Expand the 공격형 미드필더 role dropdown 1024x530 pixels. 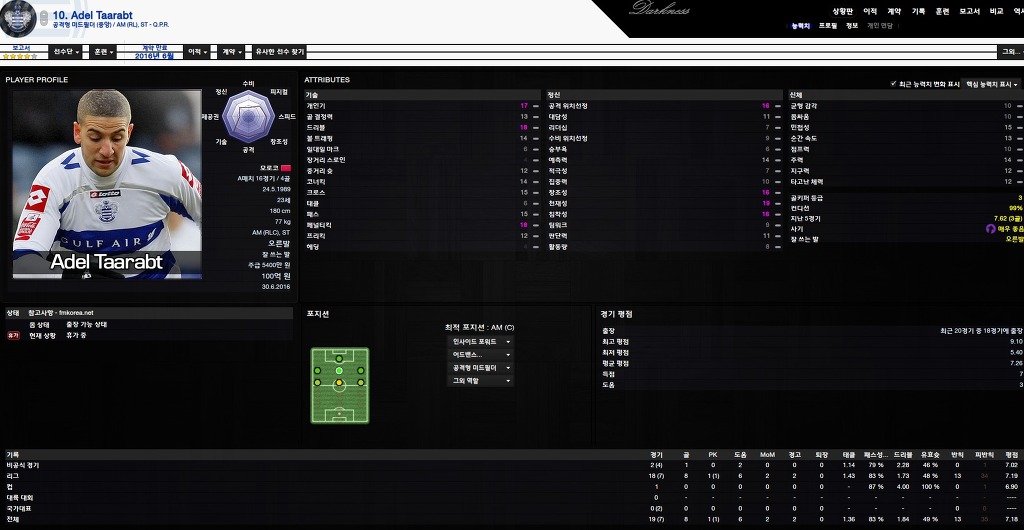(479, 367)
